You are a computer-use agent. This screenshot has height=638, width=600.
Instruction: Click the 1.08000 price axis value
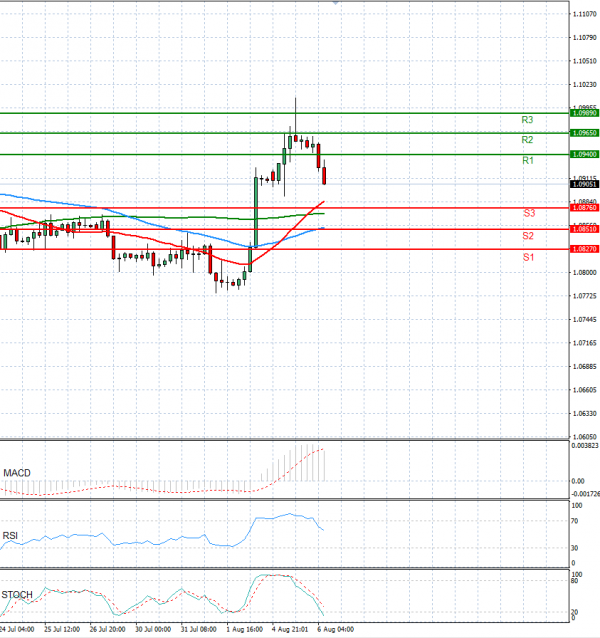click(585, 273)
